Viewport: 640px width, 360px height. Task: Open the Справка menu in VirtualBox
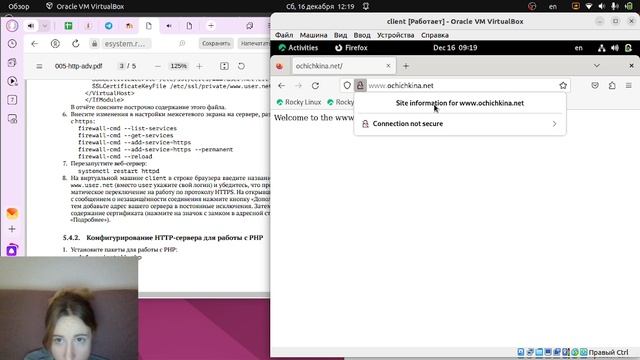click(435, 35)
